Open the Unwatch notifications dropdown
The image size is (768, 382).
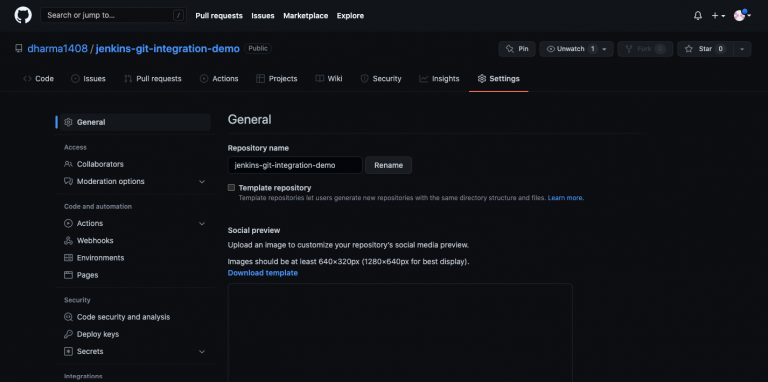(576, 49)
